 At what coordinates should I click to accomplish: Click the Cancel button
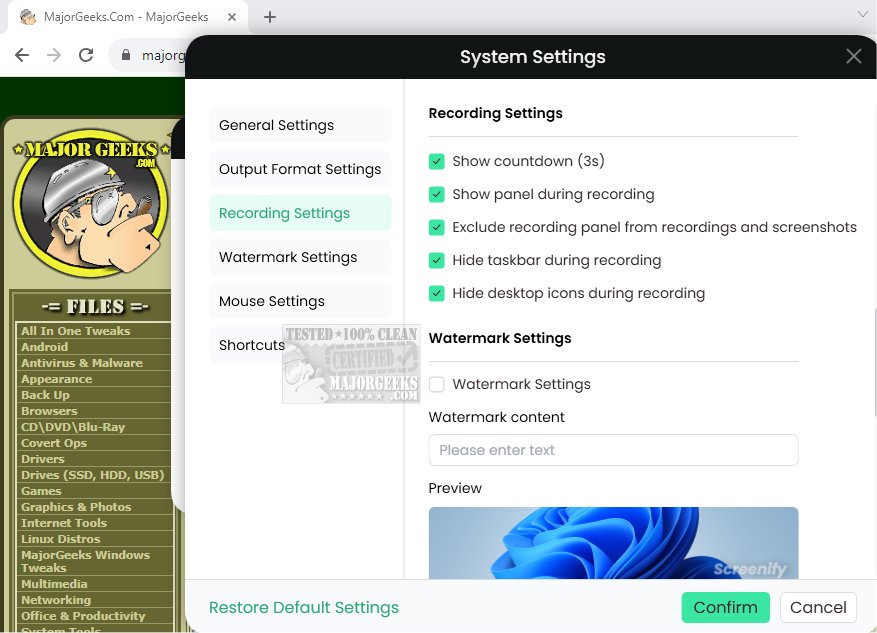tap(818, 607)
